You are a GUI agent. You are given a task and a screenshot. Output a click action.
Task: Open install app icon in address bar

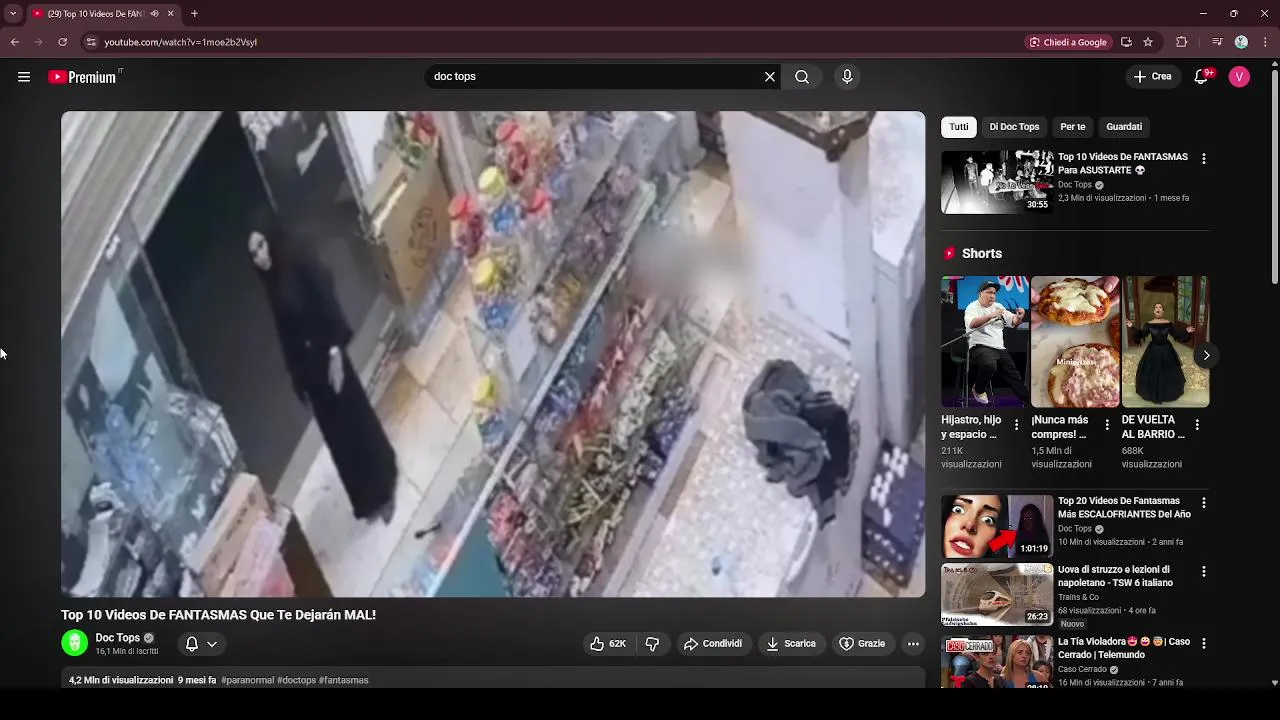click(1126, 42)
